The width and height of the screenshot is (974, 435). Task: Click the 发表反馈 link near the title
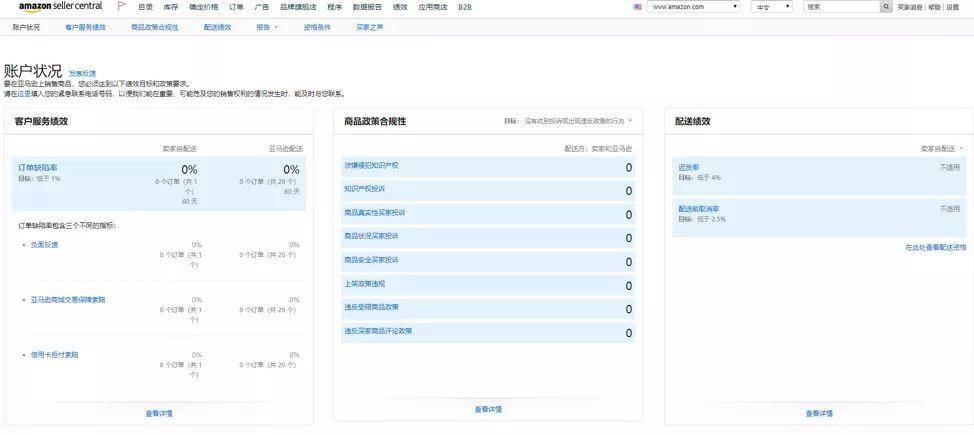[82, 73]
